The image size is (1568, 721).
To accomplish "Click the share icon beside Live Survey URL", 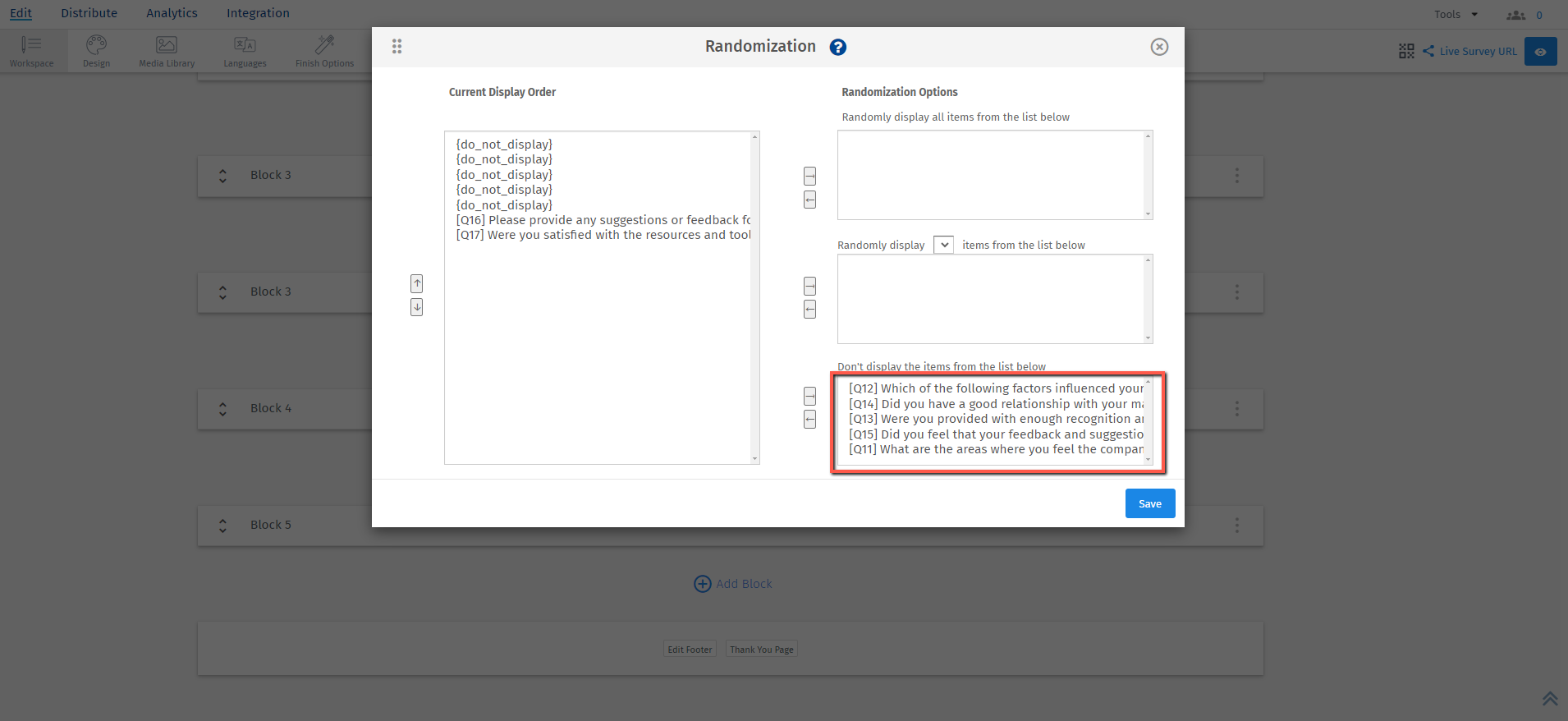I will pyautogui.click(x=1428, y=51).
